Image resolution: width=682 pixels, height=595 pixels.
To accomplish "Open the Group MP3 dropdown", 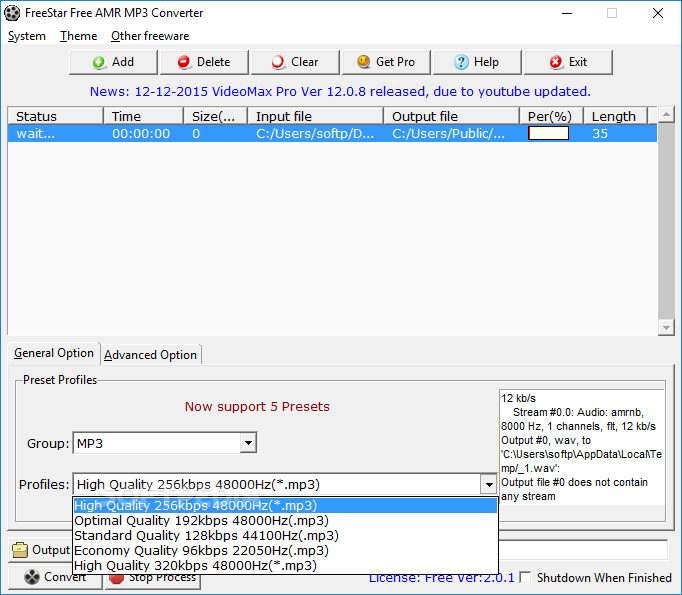I will coord(248,443).
